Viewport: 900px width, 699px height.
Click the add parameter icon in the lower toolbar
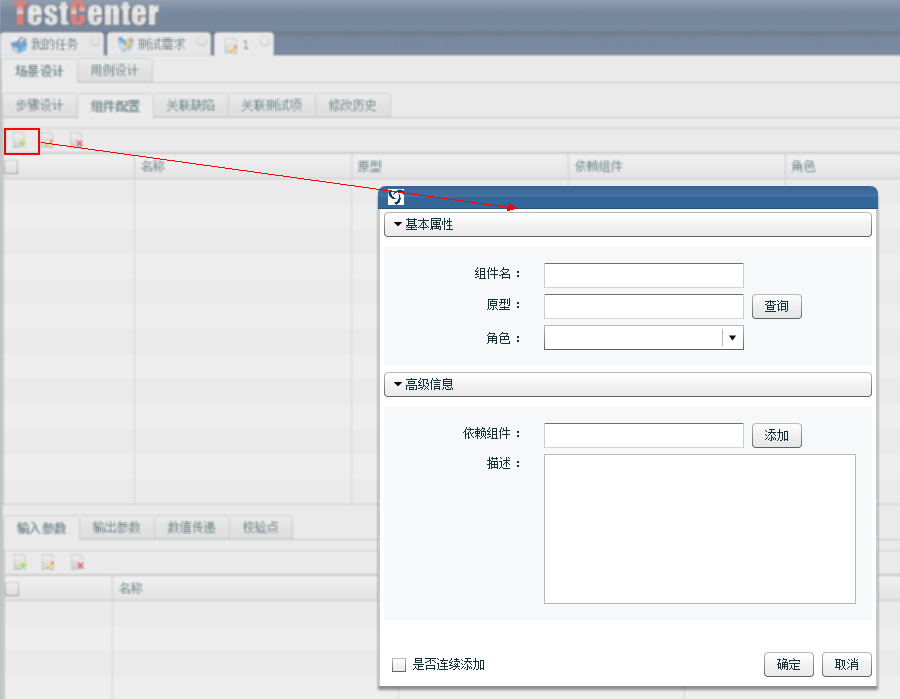click(x=19, y=564)
